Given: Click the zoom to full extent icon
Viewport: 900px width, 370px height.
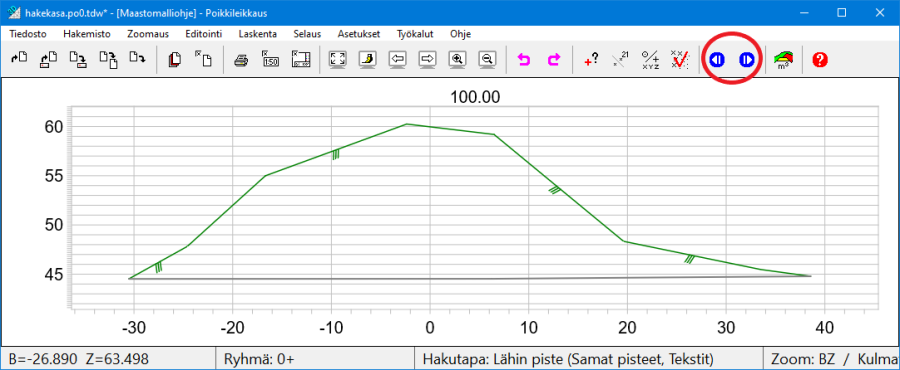Looking at the screenshot, I should 338,59.
